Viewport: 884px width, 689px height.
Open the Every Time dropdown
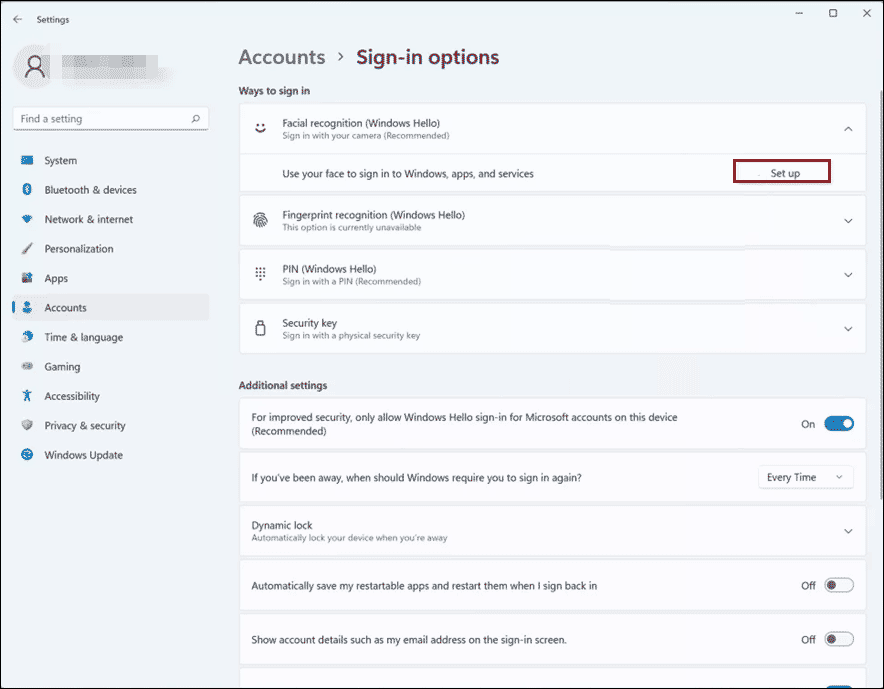pos(806,478)
